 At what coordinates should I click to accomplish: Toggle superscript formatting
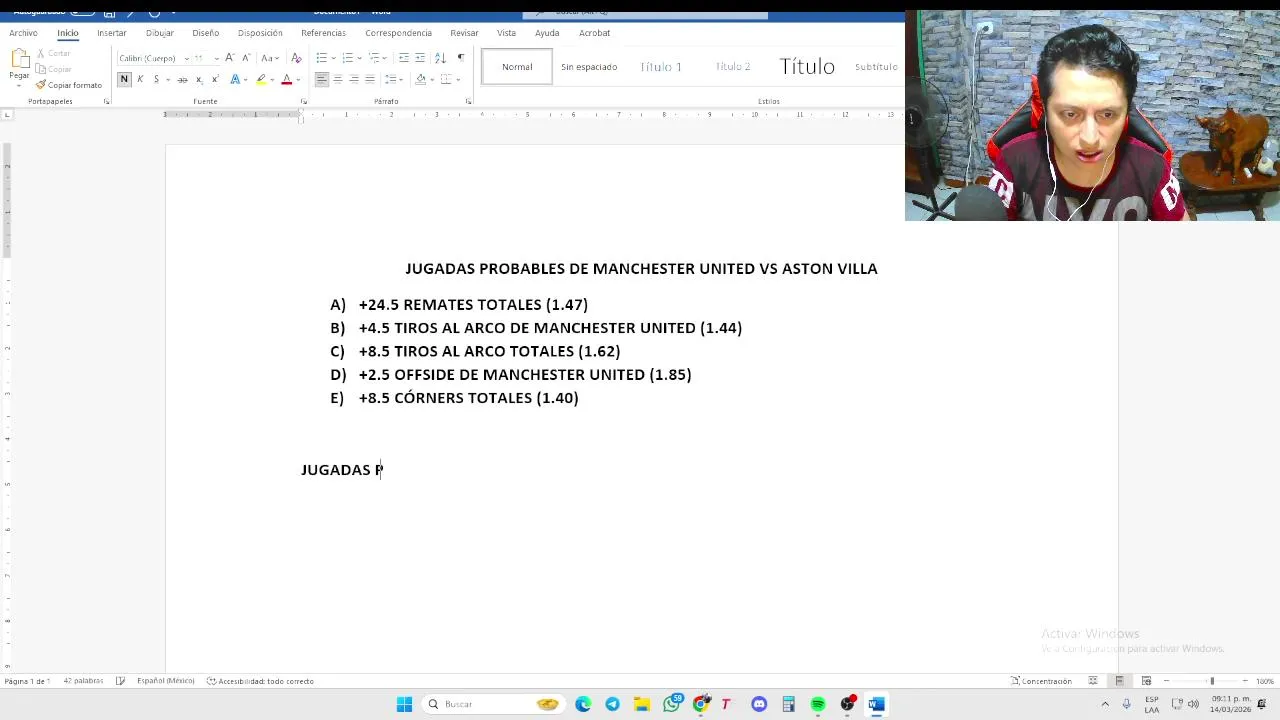coord(215,79)
